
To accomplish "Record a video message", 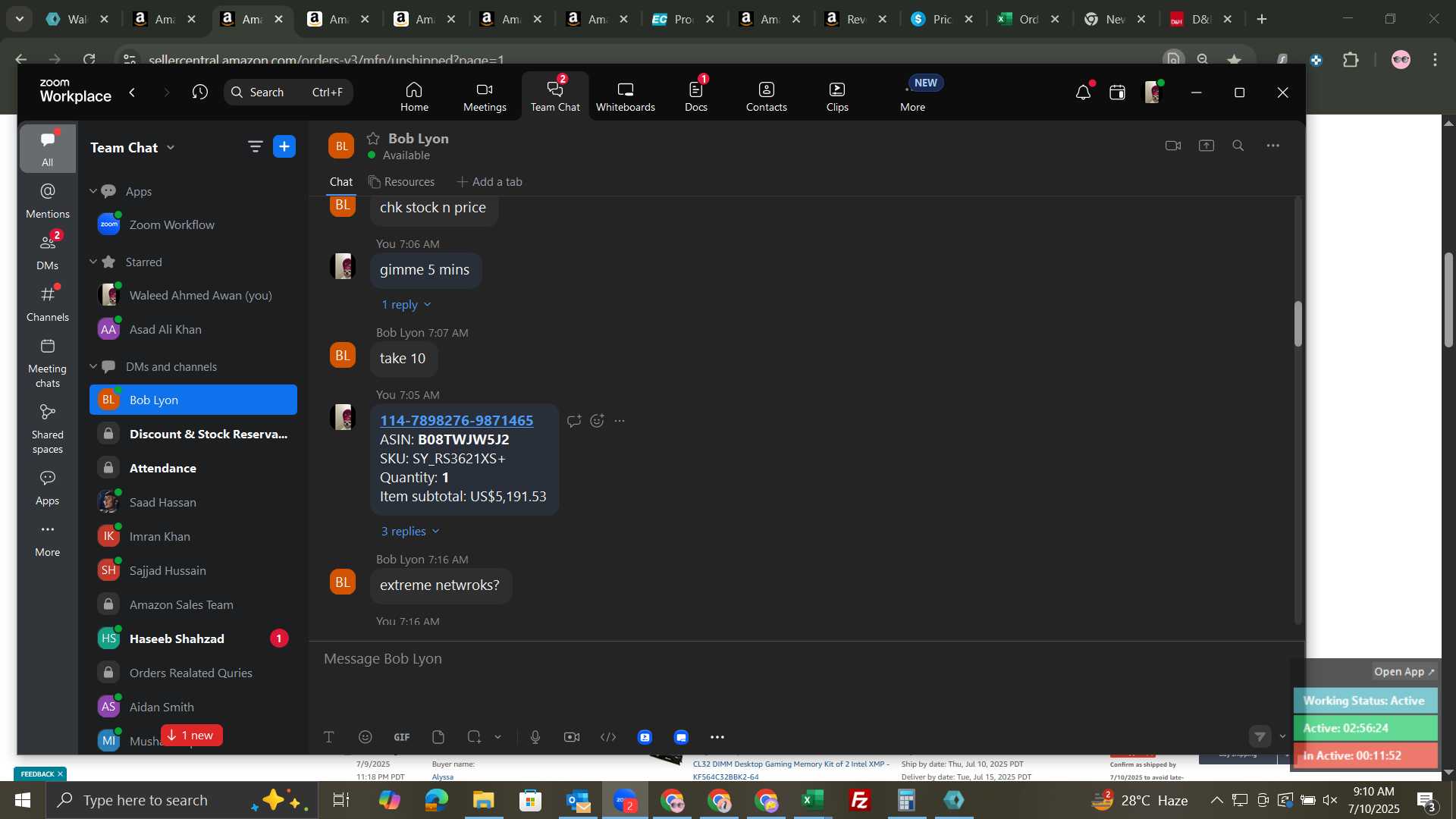I will coord(572,737).
